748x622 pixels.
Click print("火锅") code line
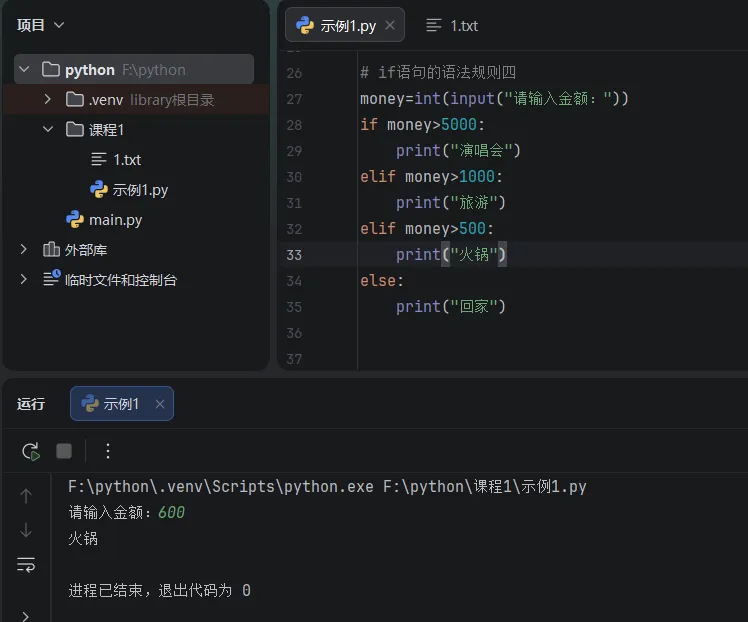(x=451, y=255)
